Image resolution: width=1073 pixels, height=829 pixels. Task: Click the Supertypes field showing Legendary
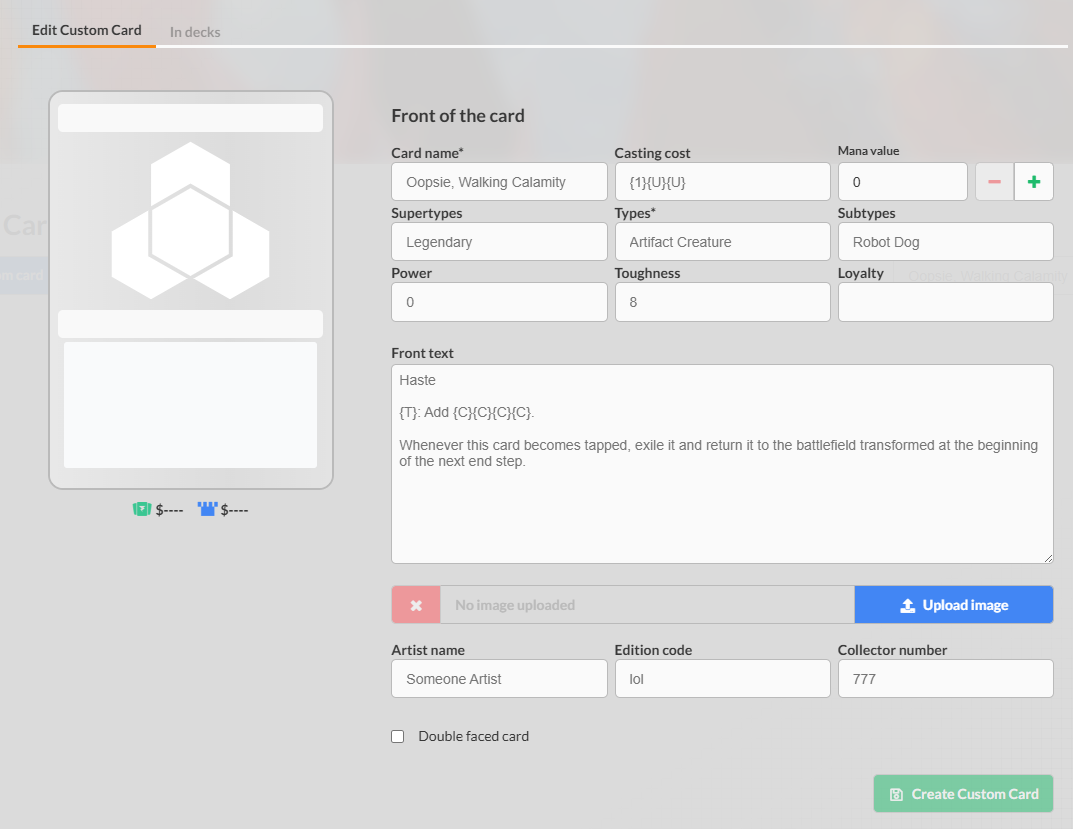tap(499, 242)
